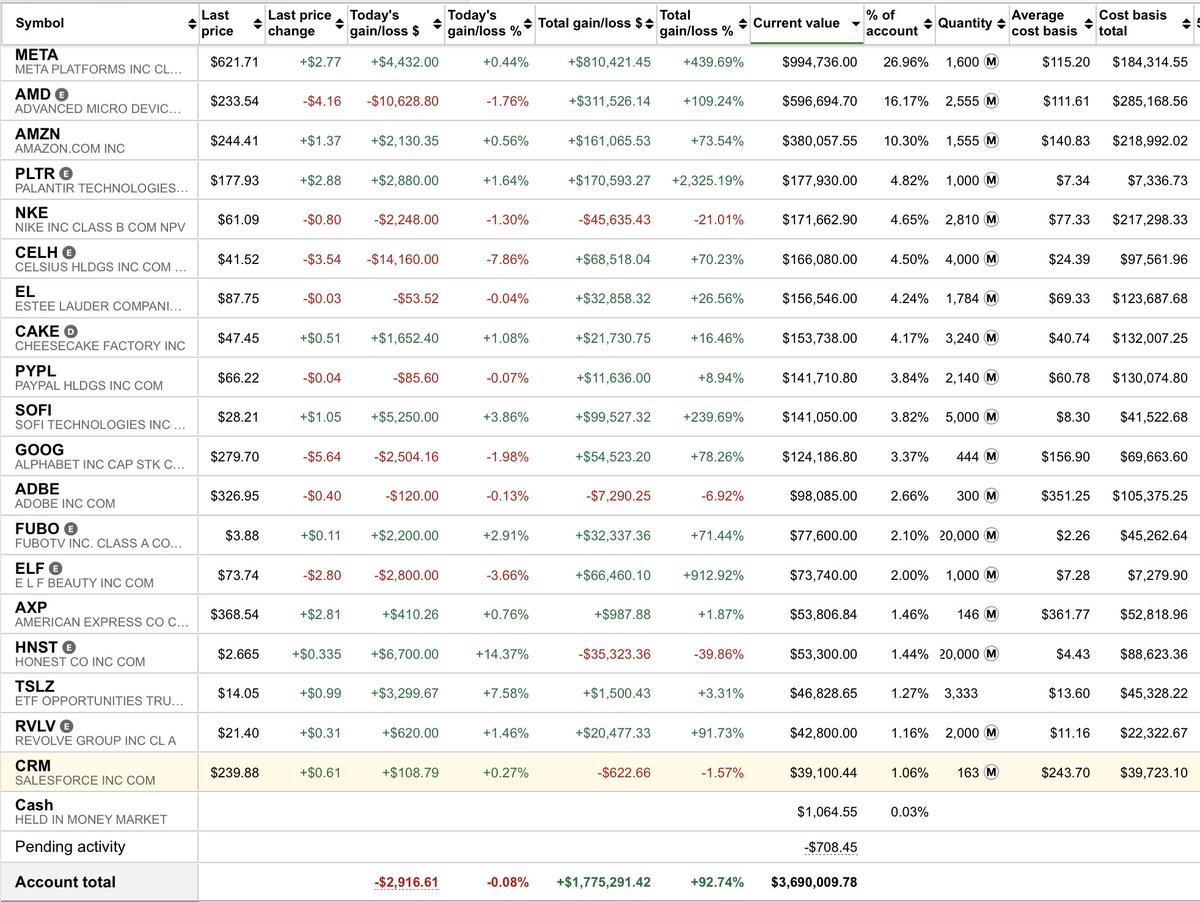
Task: Click the account total value $3,690,009.78
Action: click(814, 883)
